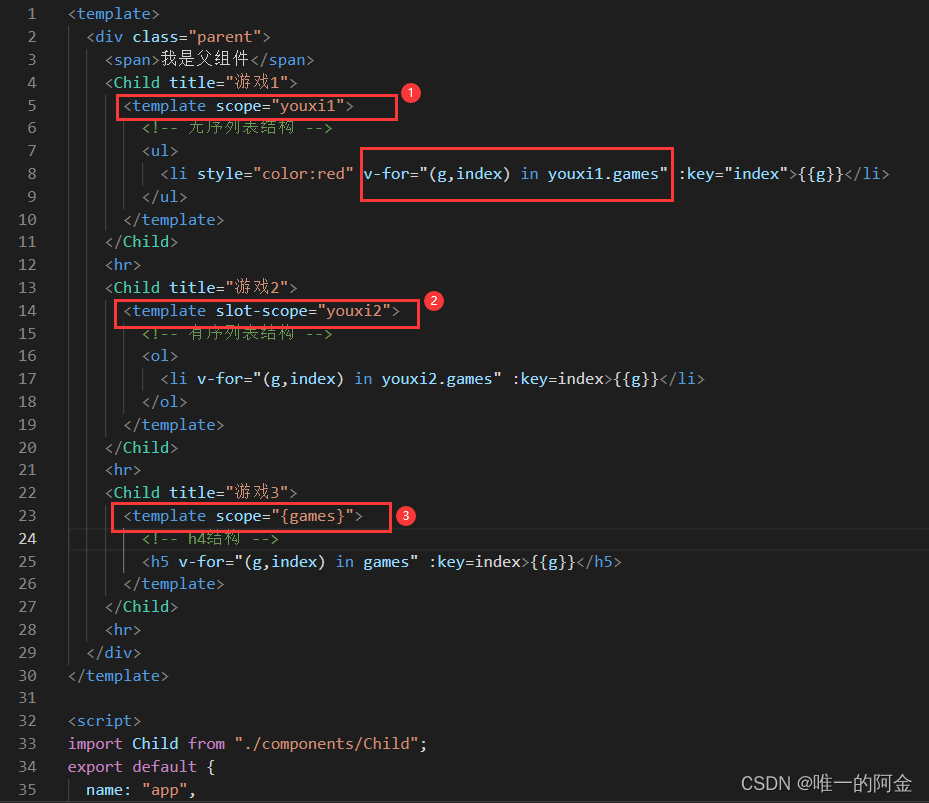Click style="color:red" on line 8
Screen dimensions: 929x803
[x=276, y=174]
